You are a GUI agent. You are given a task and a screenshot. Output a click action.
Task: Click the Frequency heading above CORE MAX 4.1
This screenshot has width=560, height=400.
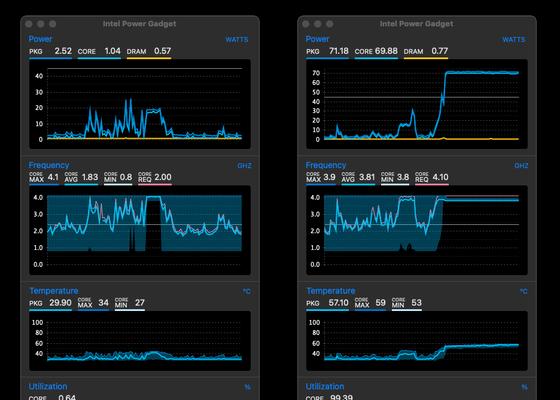(x=49, y=165)
